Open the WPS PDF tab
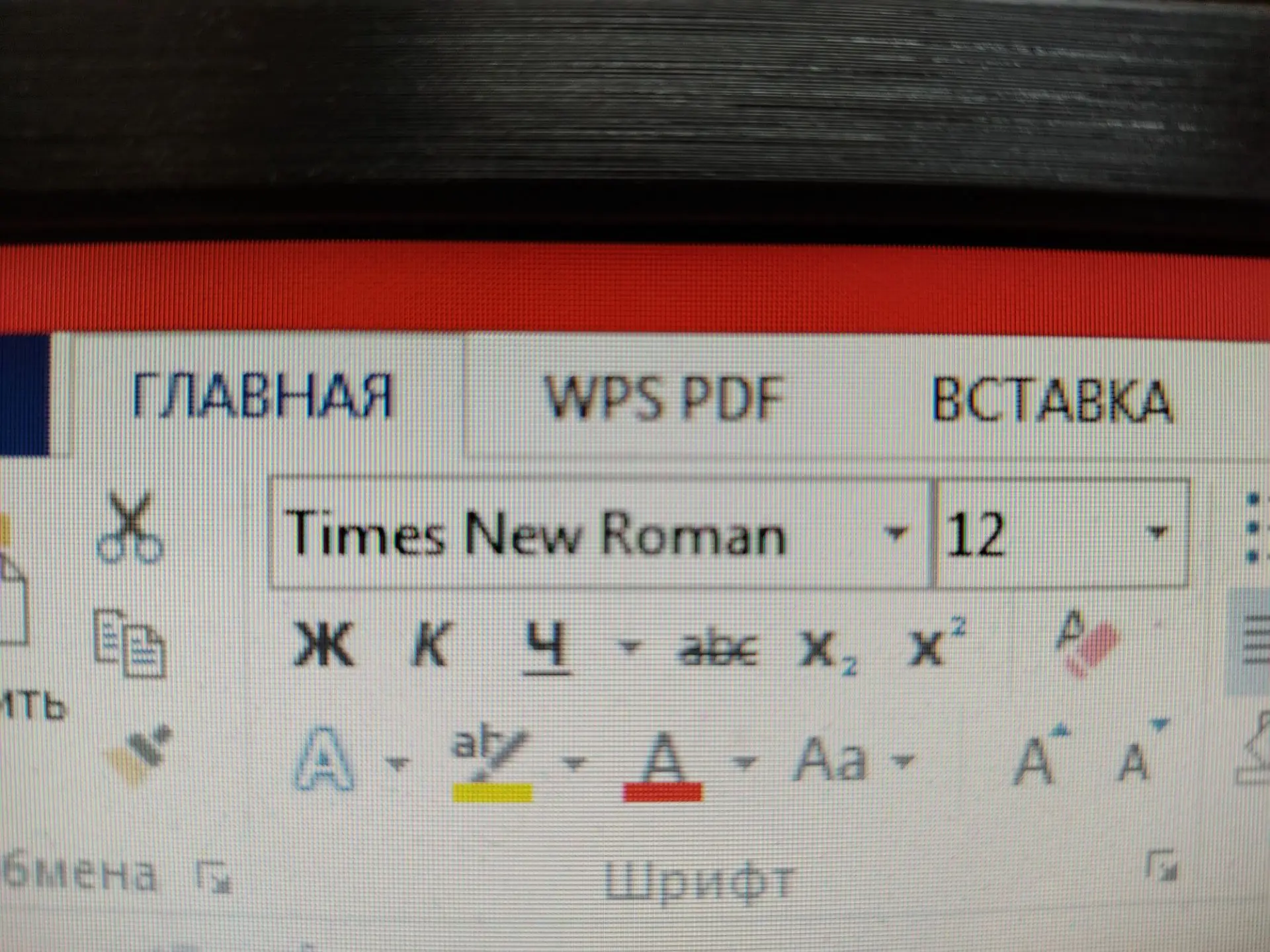This screenshot has height=952, width=1270. [663, 399]
